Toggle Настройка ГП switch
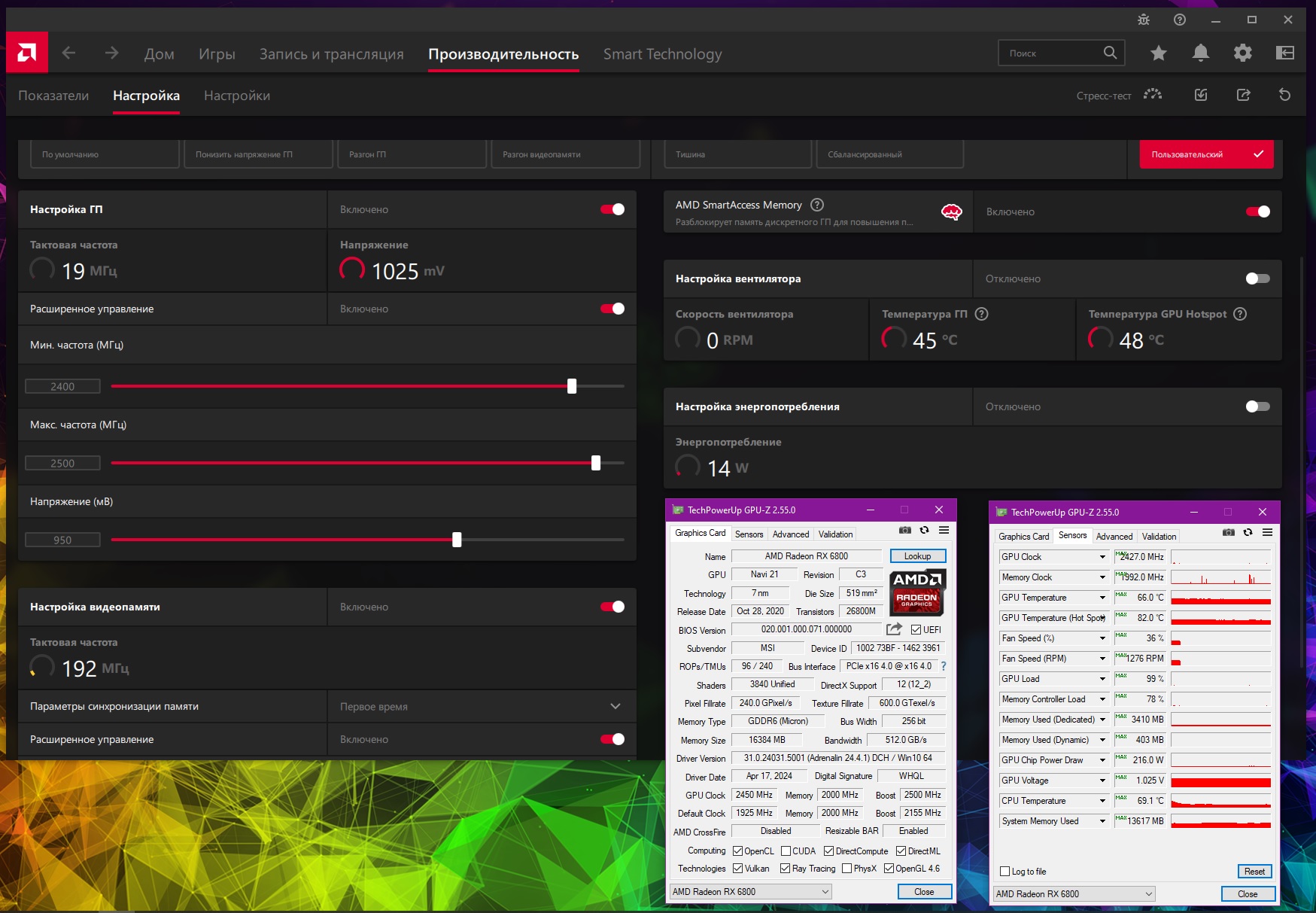1316x913 pixels. pos(612,209)
